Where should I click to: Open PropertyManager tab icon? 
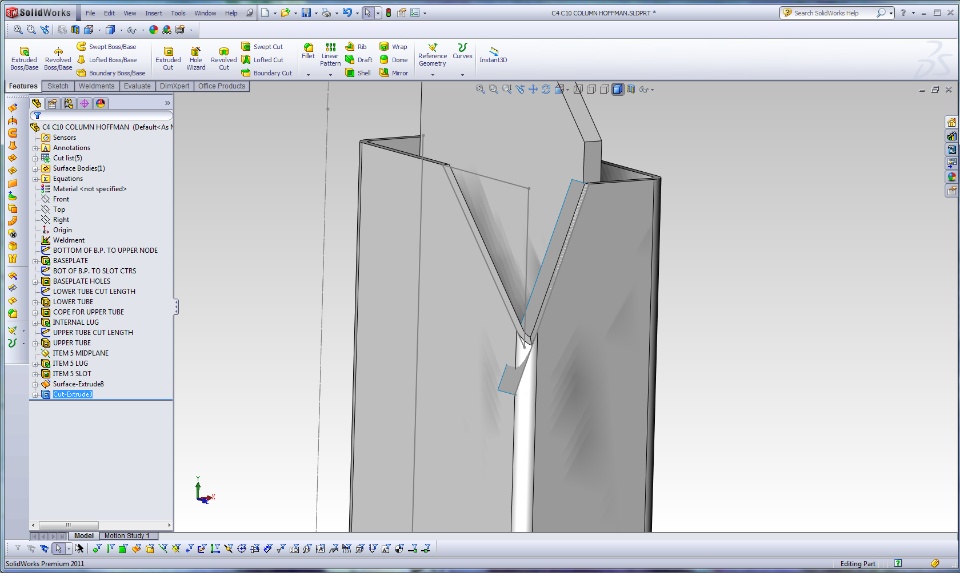(x=53, y=103)
